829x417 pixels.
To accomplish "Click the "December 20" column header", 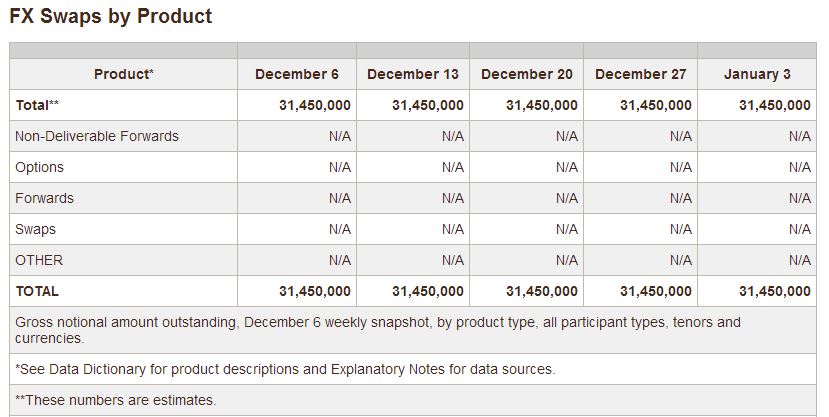I will tap(527, 74).
